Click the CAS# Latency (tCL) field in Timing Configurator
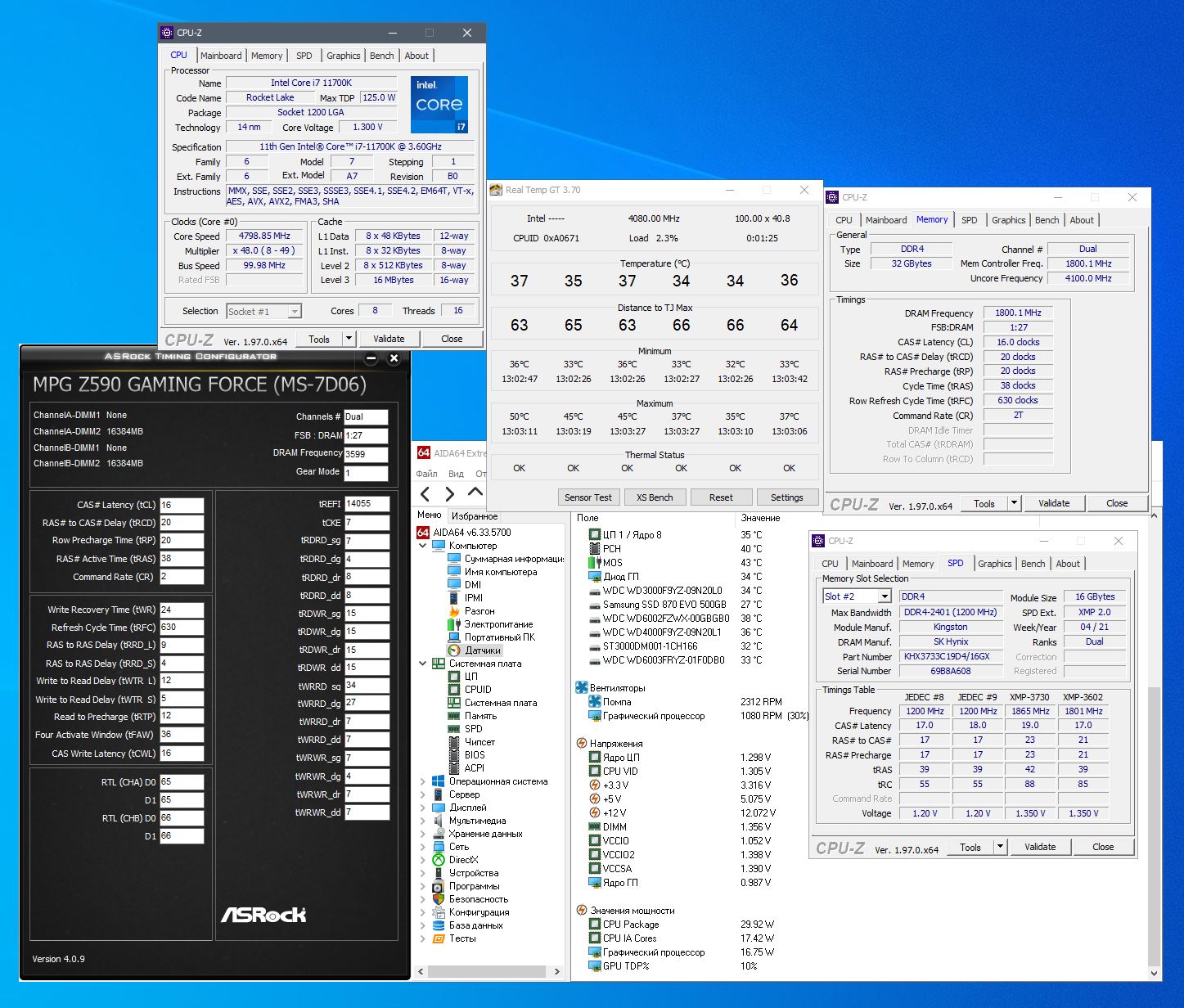 [182, 505]
